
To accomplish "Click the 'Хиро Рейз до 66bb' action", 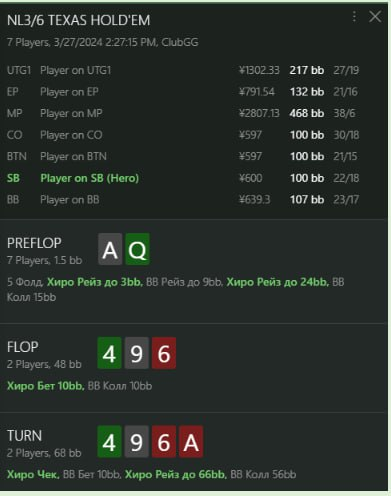I will point(176,474).
